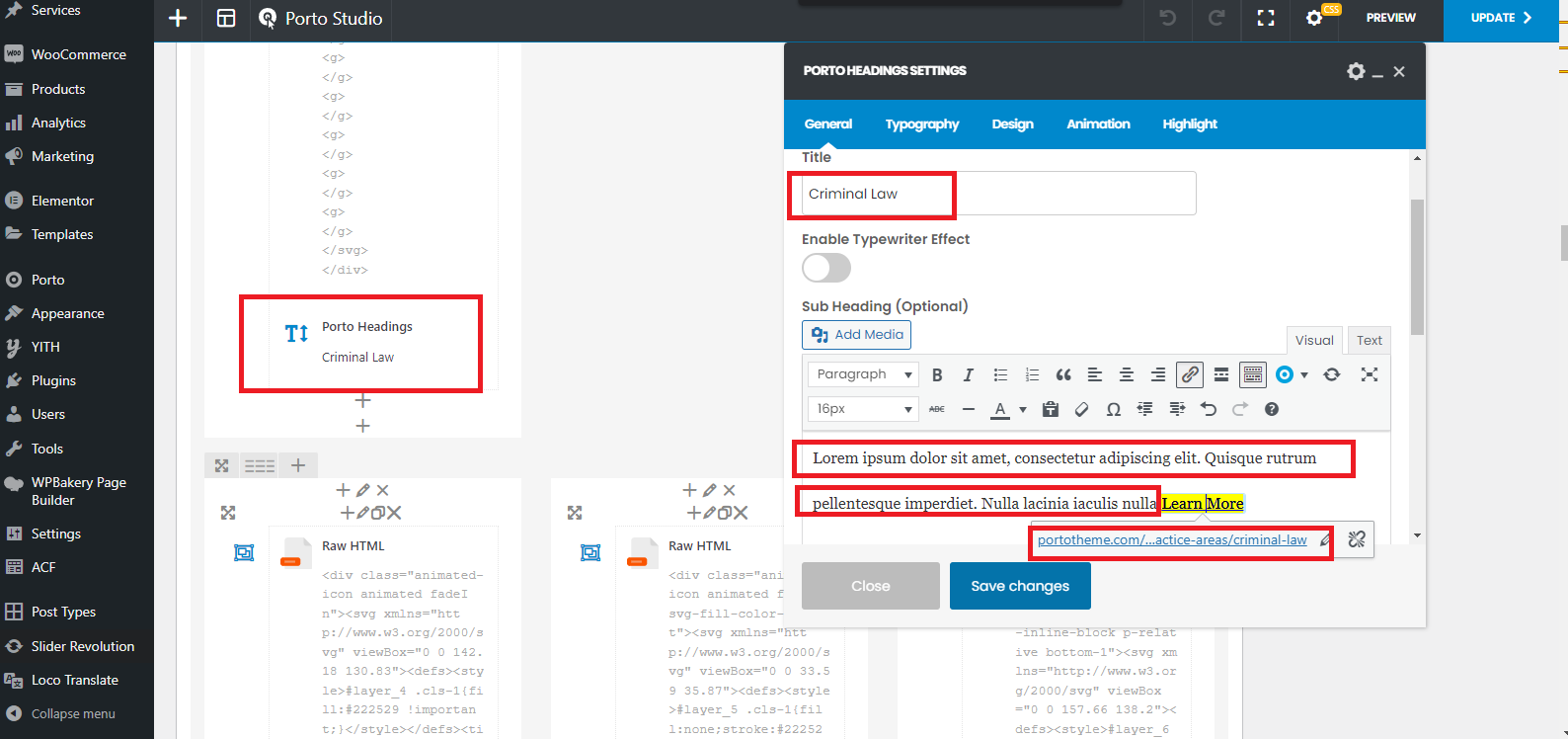
Task: Click the Insert/edit link chain icon
Action: 1190,374
